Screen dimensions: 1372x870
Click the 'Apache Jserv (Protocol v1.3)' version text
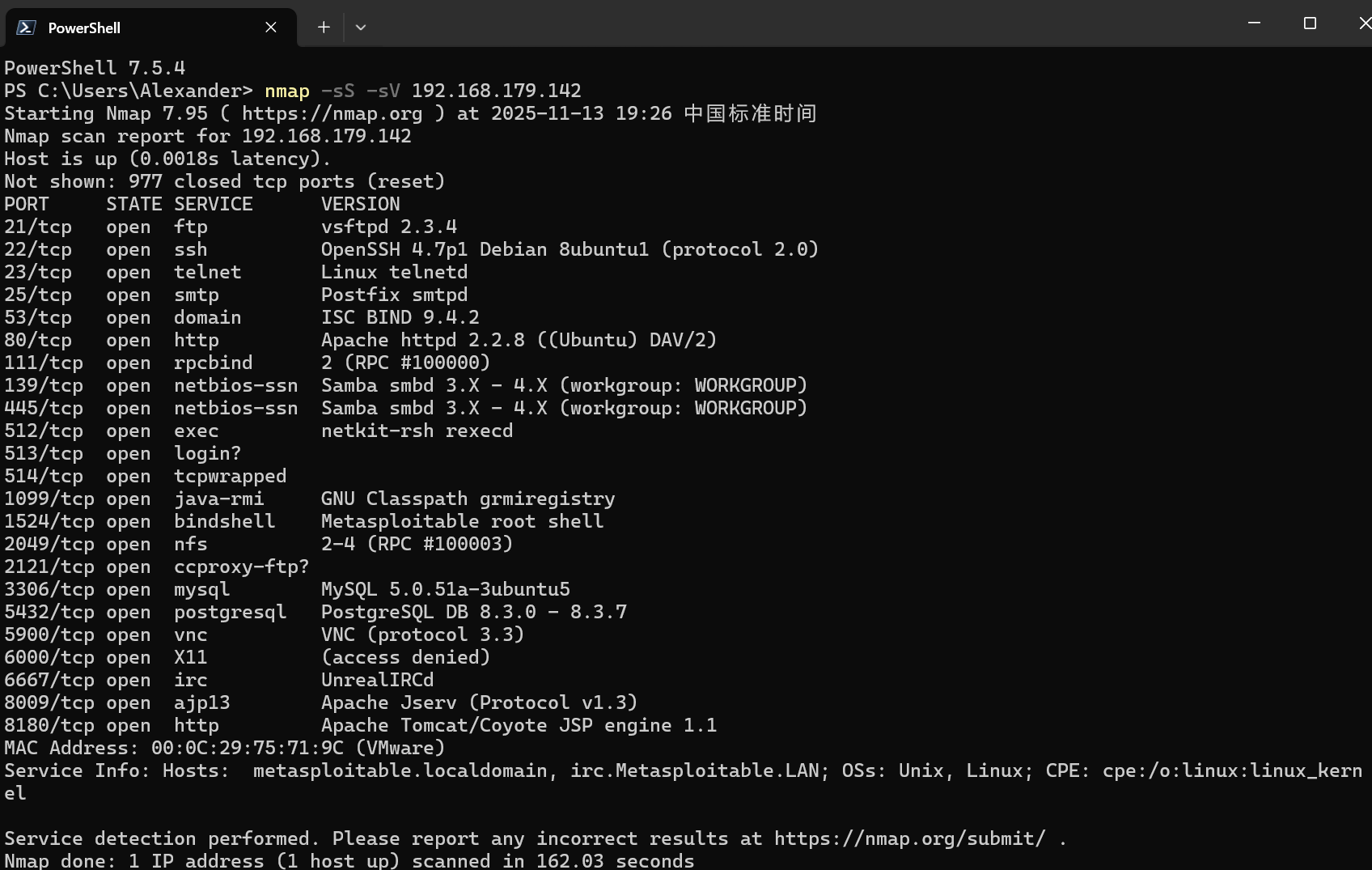point(480,702)
